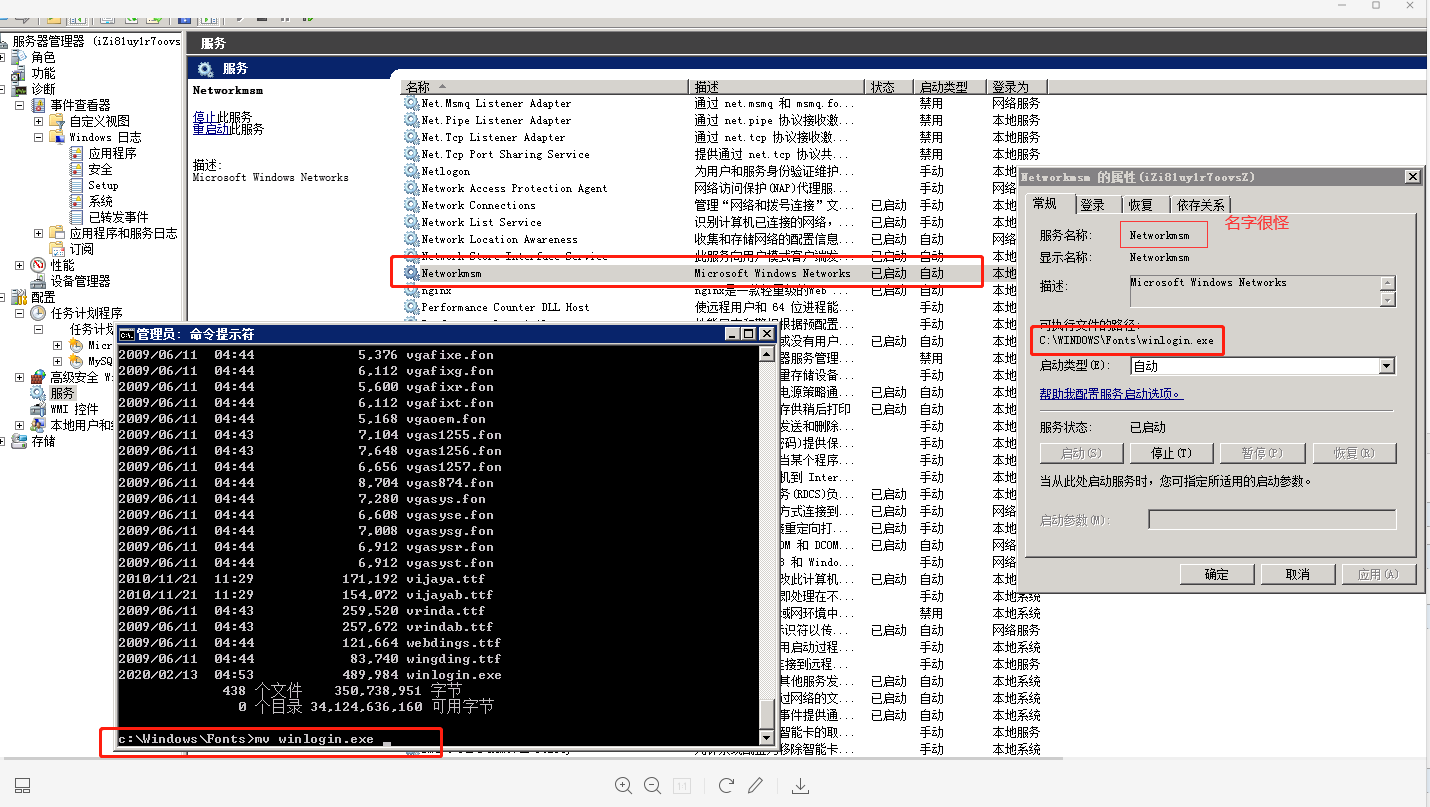Click the 性能 performance icon
Image resolution: width=1430 pixels, height=807 pixels.
click(39, 265)
